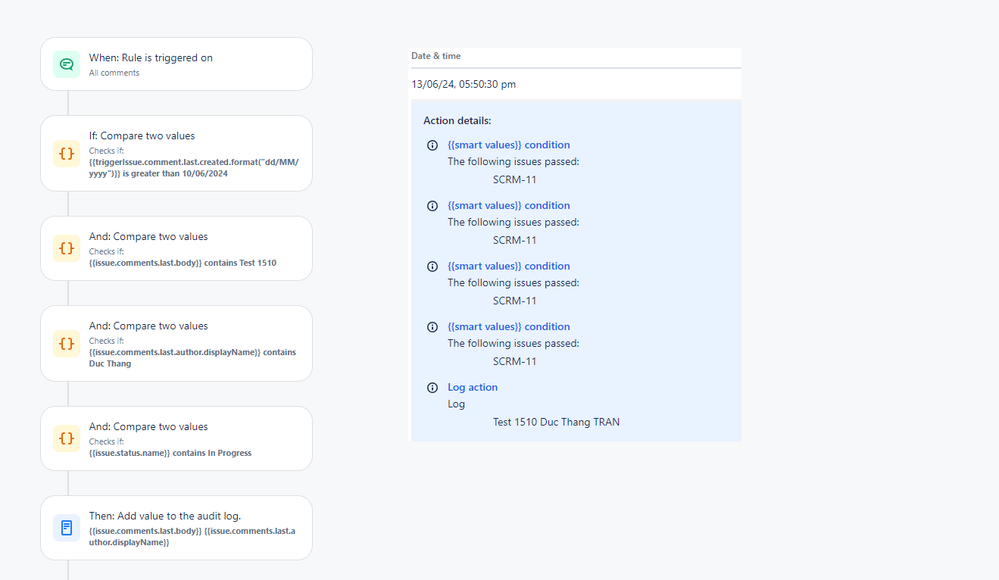Click the info icon beside the first smart values condition
Viewport: 999px width, 580px height.
click(433, 145)
